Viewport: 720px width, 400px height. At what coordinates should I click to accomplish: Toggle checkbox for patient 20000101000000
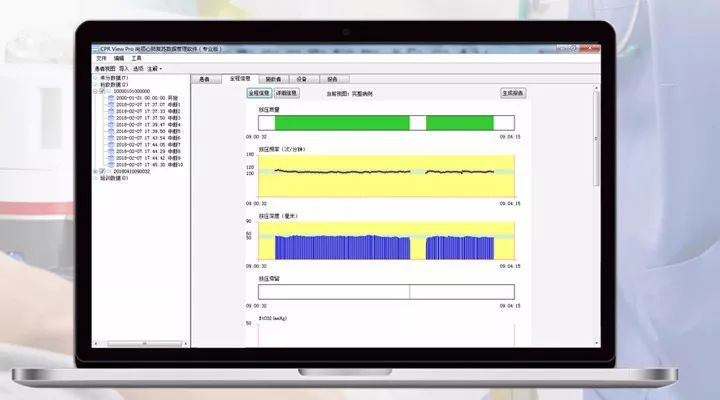[103, 91]
